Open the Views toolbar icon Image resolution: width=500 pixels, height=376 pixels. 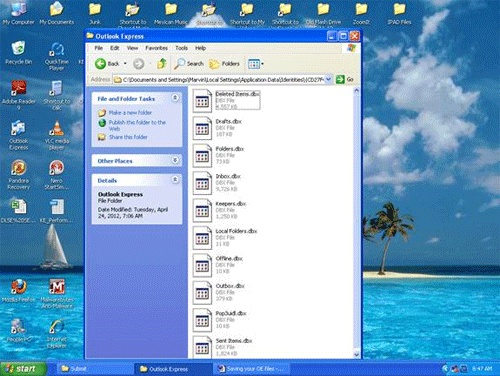tap(255, 63)
